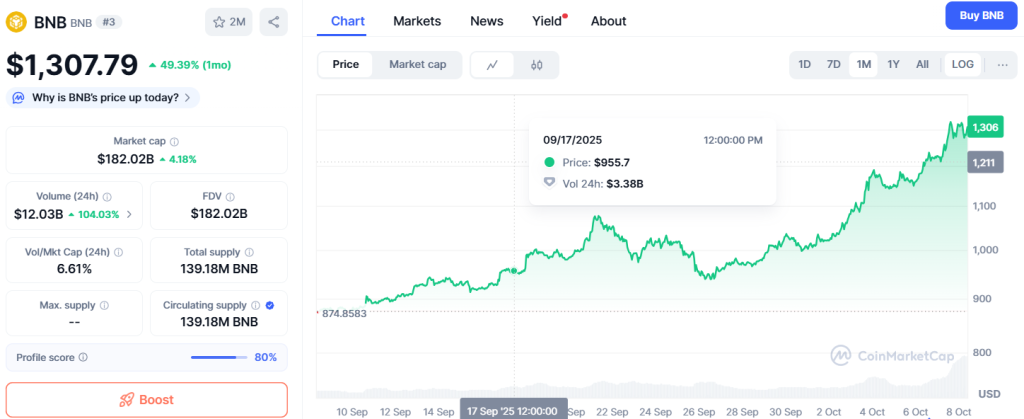Expand Volume (24h) details chevron
The height and width of the screenshot is (419, 1024).
coord(129,214)
